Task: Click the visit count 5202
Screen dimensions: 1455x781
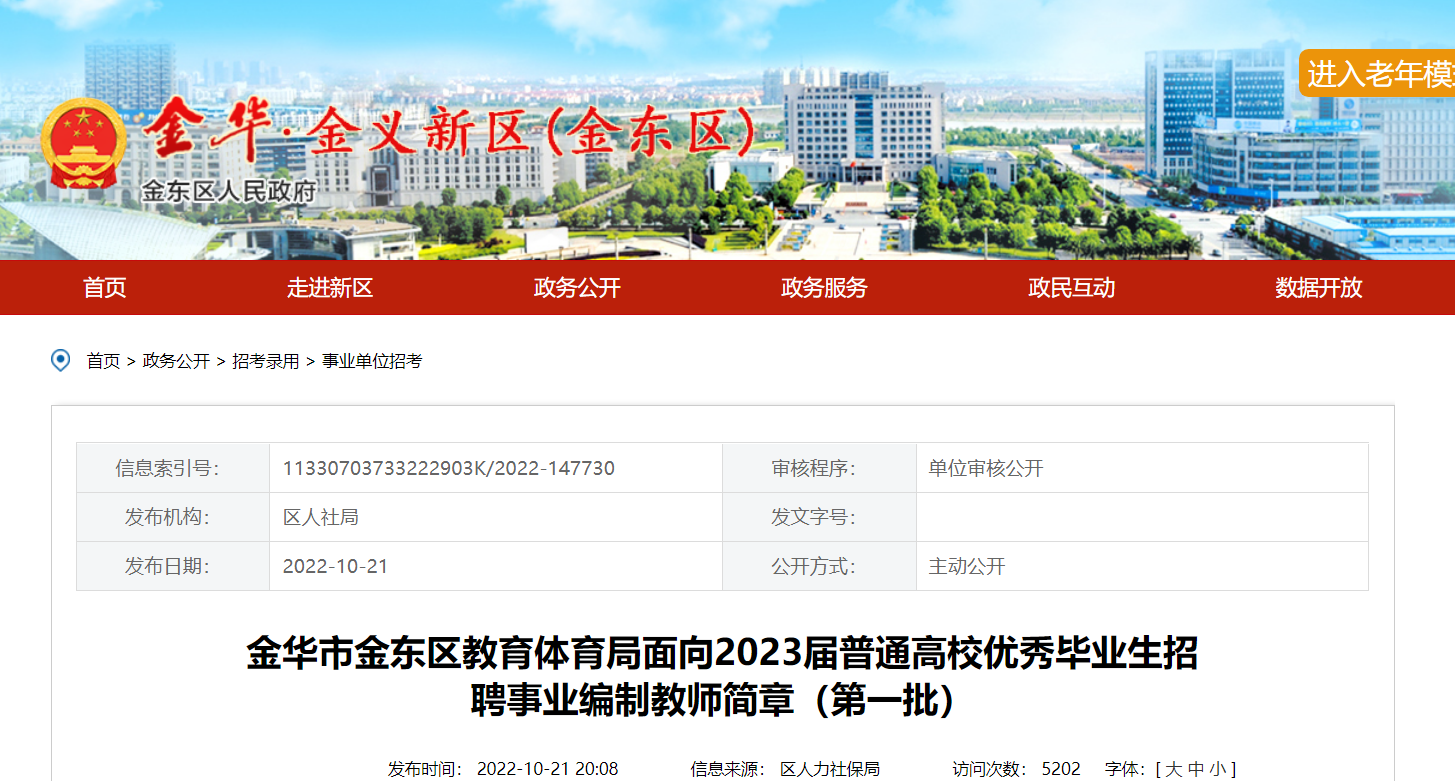Action: tap(1061, 769)
